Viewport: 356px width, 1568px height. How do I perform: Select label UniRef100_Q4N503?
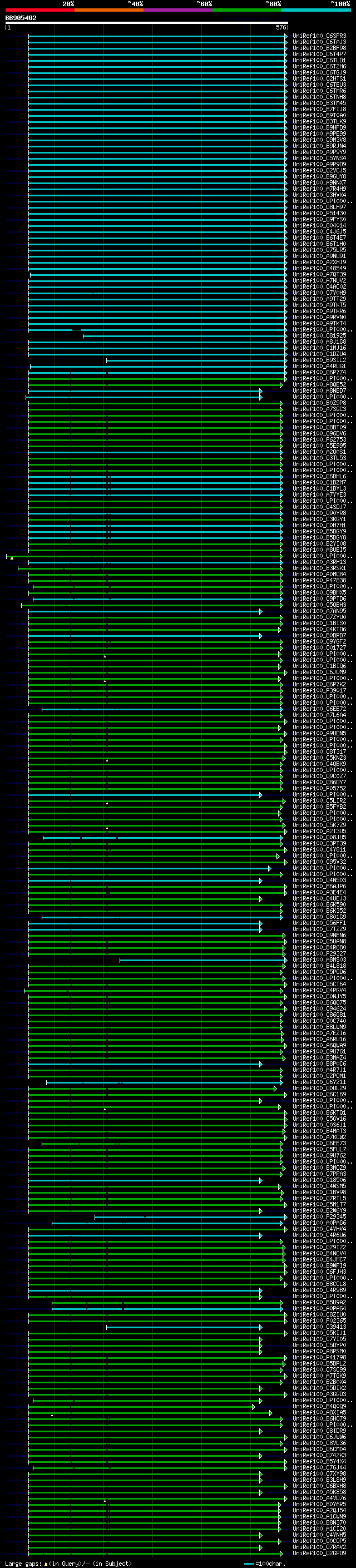point(319,881)
